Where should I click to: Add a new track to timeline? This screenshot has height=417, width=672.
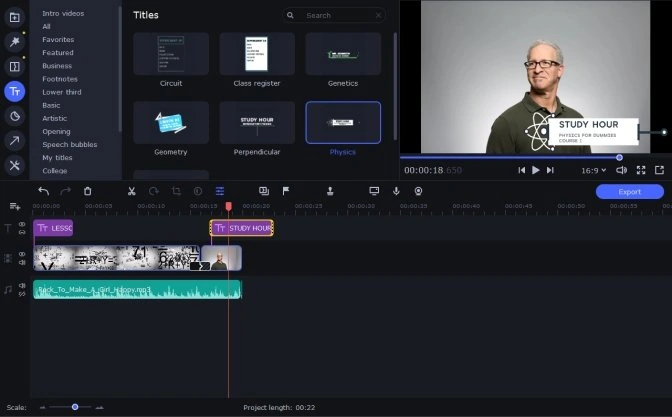click(x=15, y=207)
